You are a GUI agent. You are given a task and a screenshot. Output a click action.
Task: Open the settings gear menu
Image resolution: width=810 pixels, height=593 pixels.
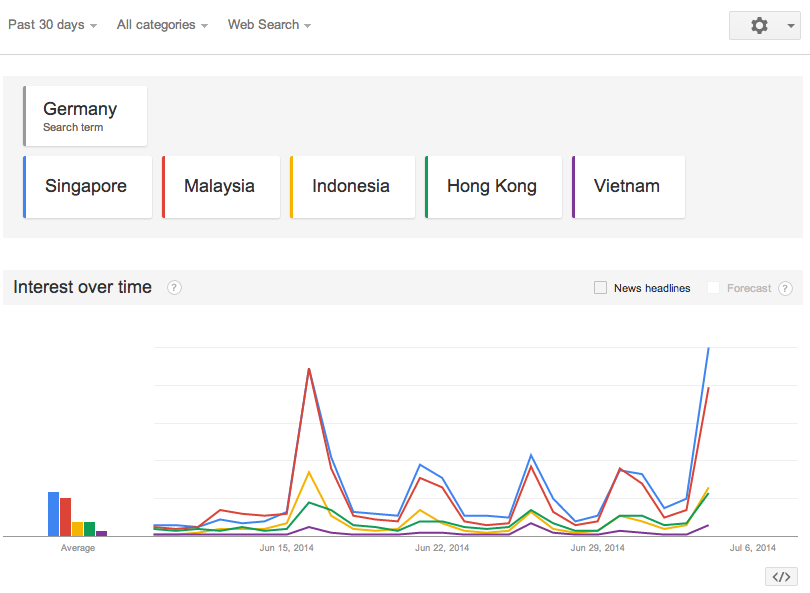click(759, 25)
